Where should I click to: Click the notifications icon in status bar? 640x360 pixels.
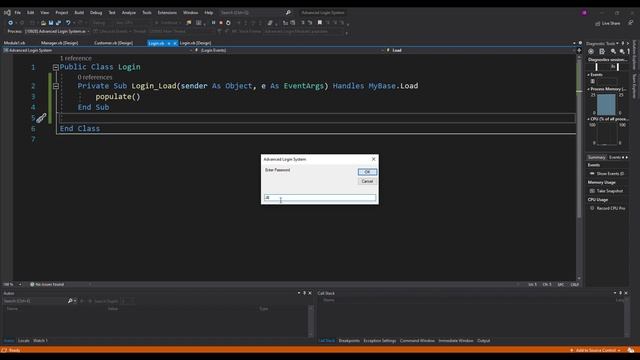(x=631, y=350)
